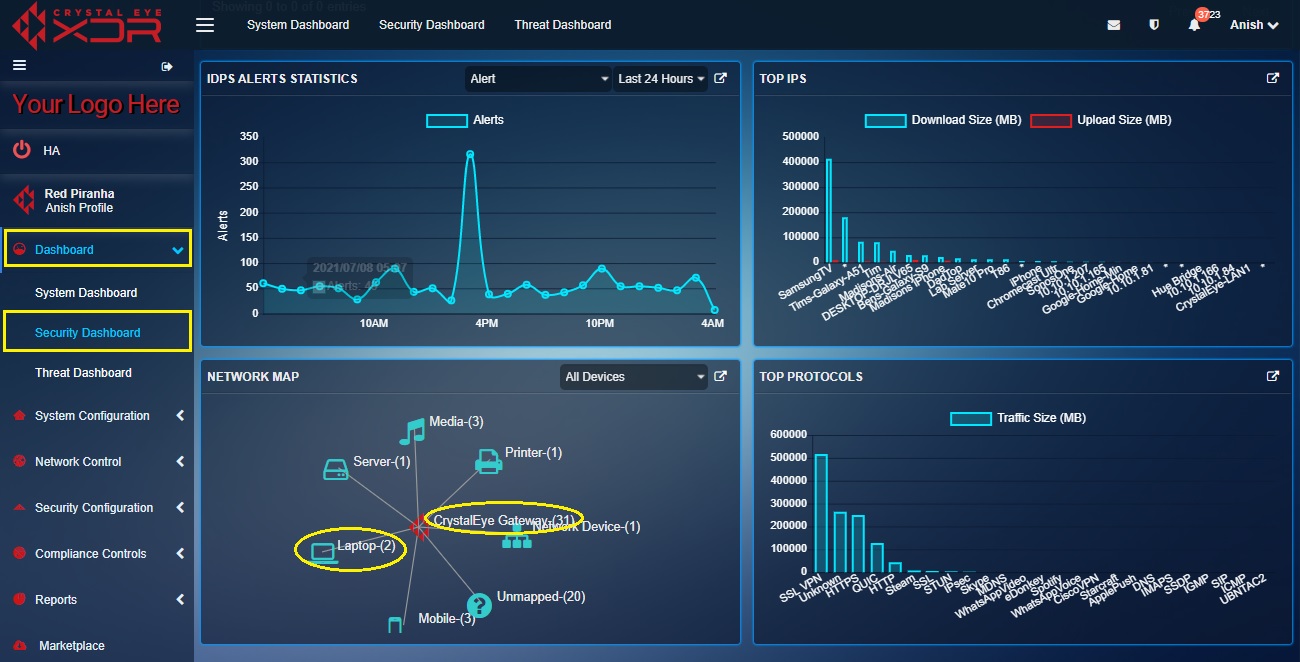Open the Last 24 Hours dropdown
Image resolution: width=1300 pixels, height=662 pixels.
[x=661, y=79]
